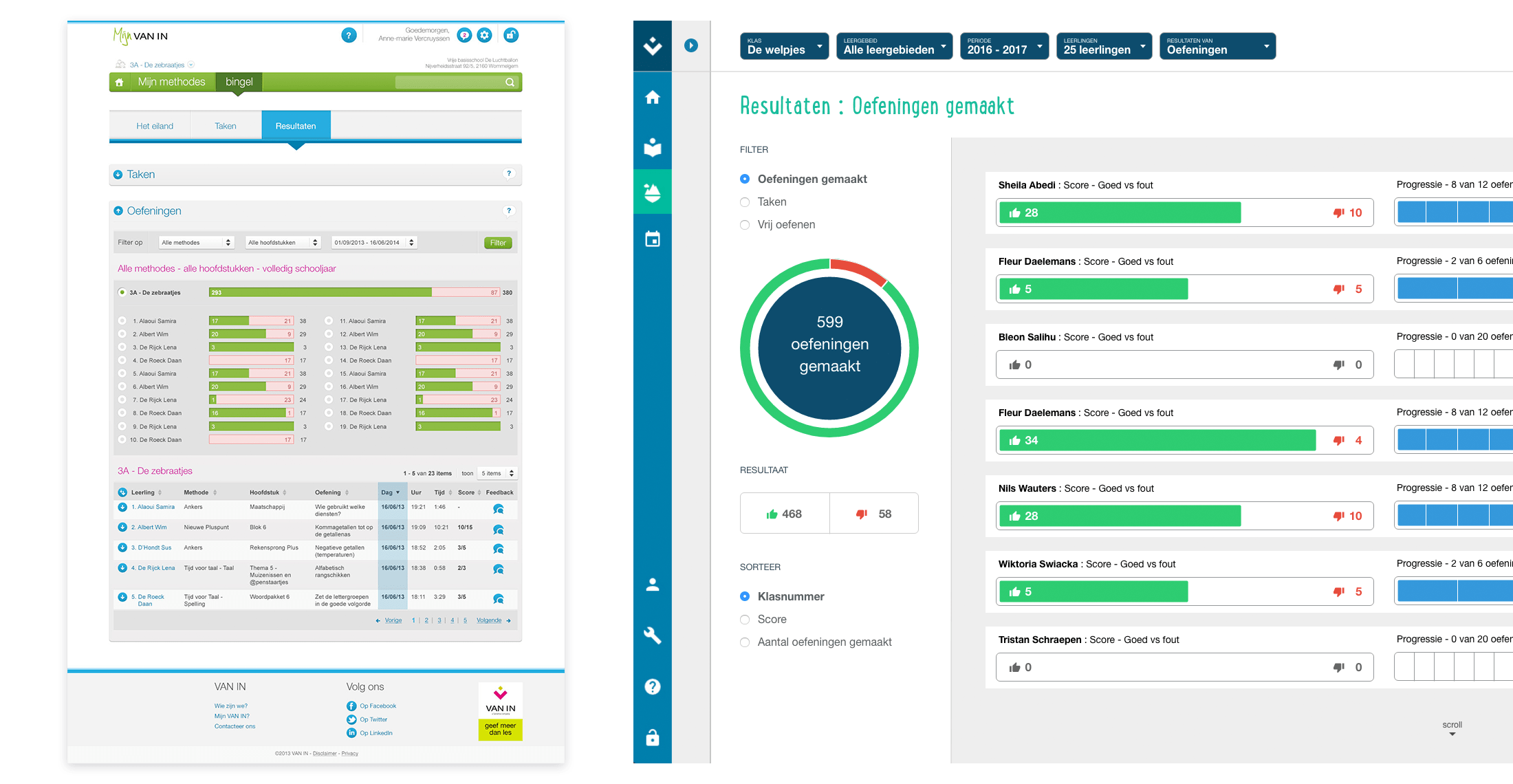The height and width of the screenshot is (784, 1513).
Task: Open date range 01/09/2013 - 16/06/2014 dropdown
Action: coord(374,242)
